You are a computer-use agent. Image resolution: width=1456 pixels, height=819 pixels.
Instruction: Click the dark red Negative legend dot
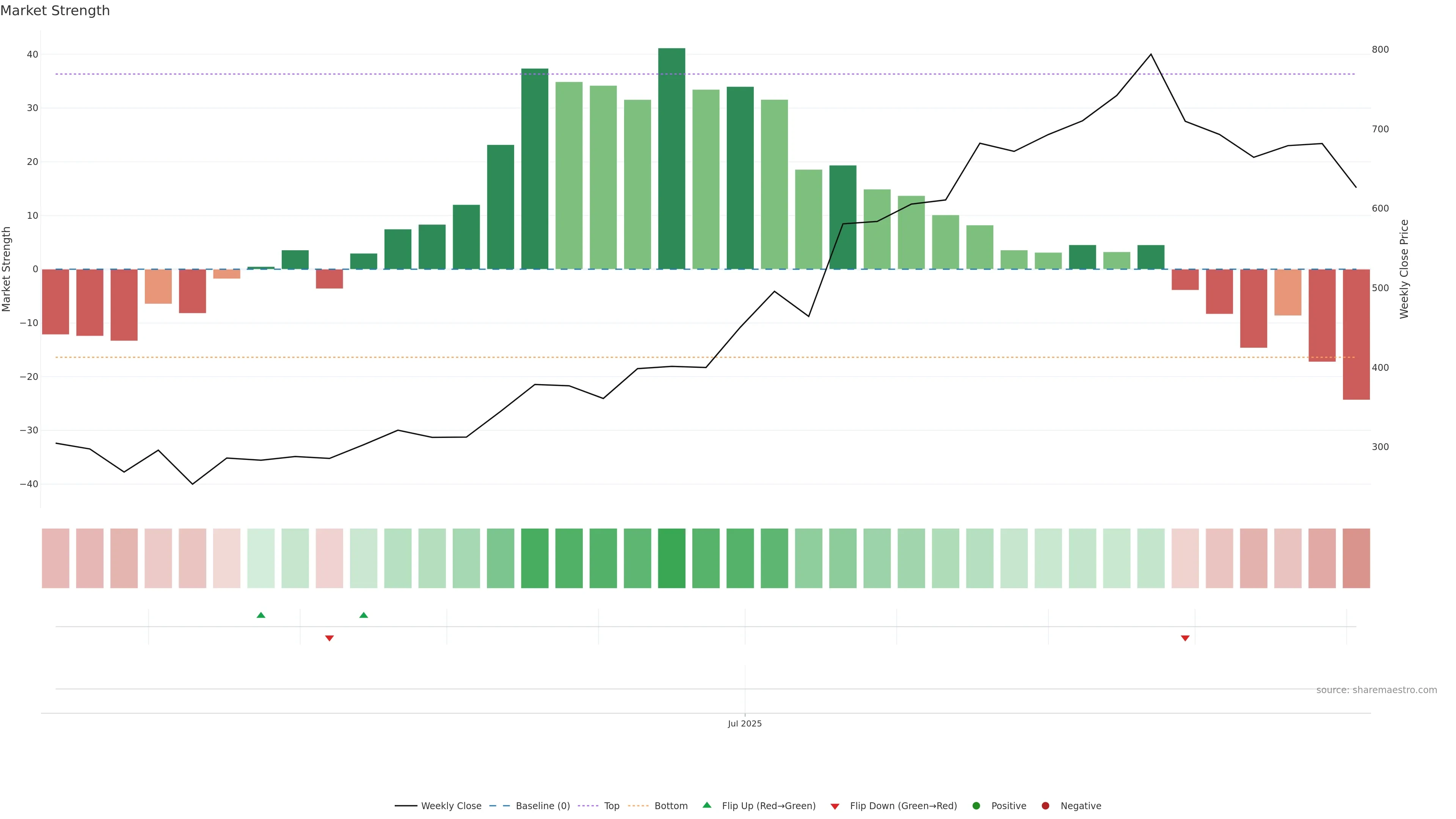1045,805
